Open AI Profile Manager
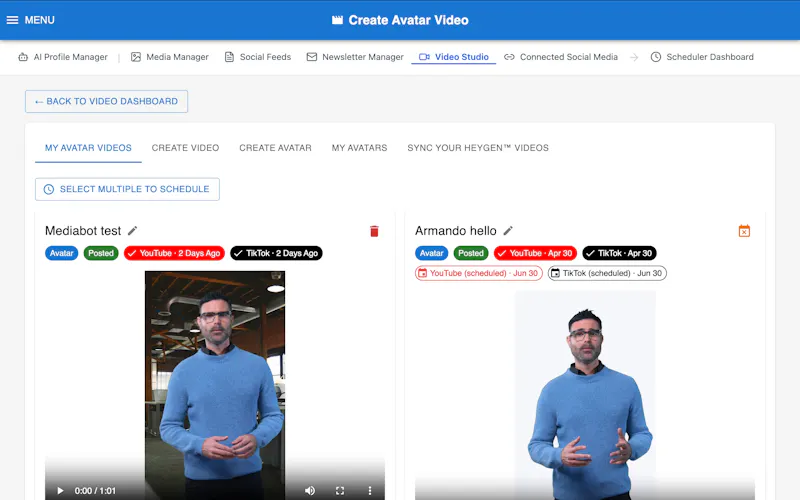The height and width of the screenshot is (500, 800). point(63,57)
